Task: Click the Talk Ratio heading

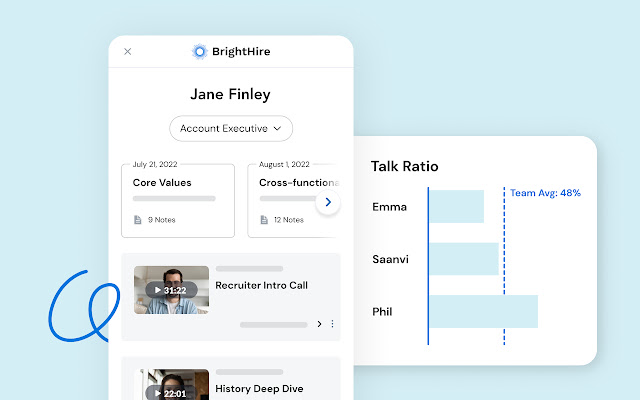Action: coord(404,167)
